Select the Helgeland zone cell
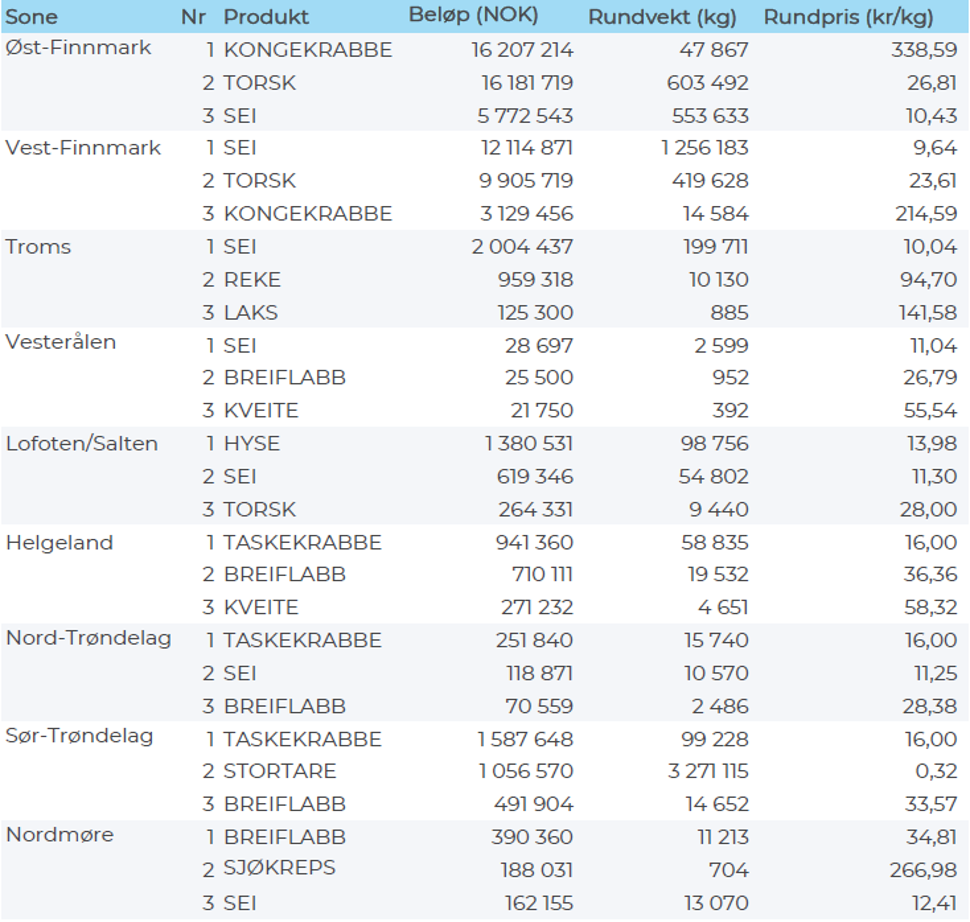Viewport: 970px width, 922px height. pos(59,543)
